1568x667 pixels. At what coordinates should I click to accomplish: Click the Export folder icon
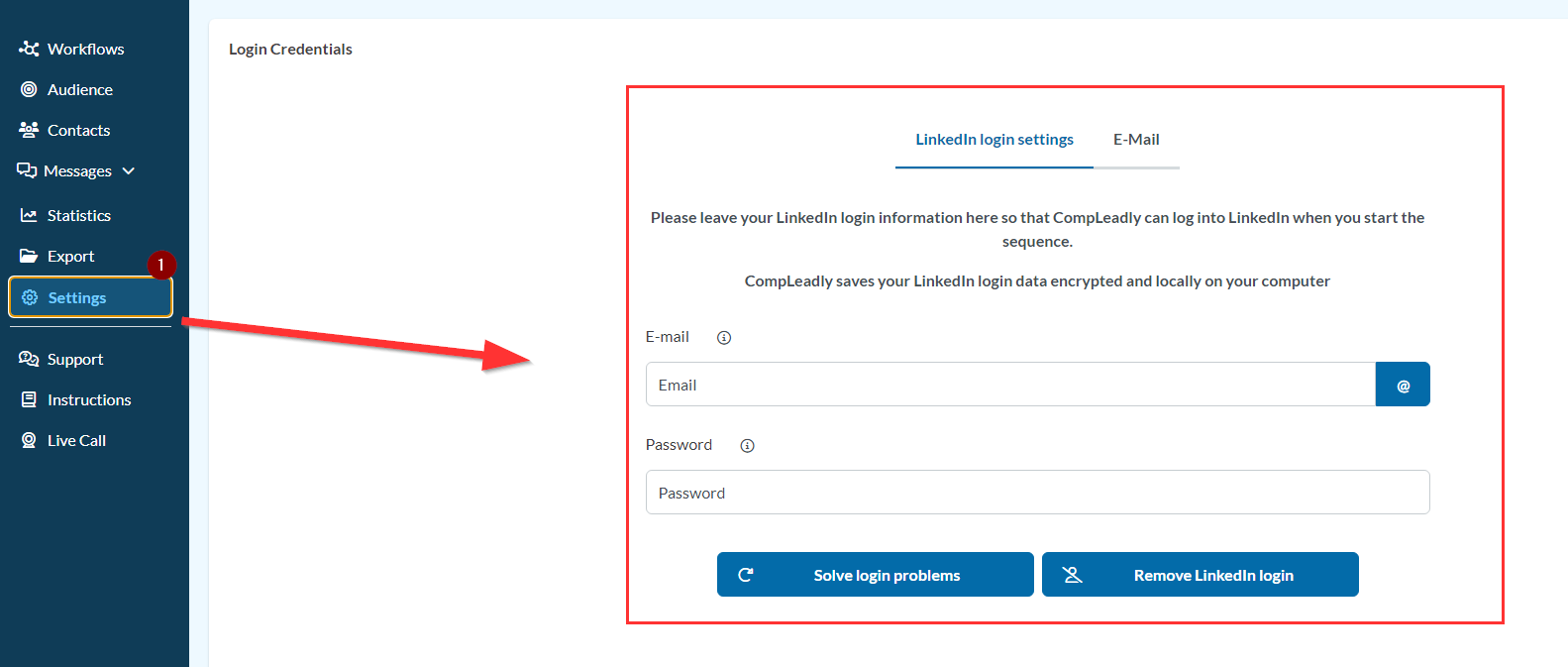29,256
